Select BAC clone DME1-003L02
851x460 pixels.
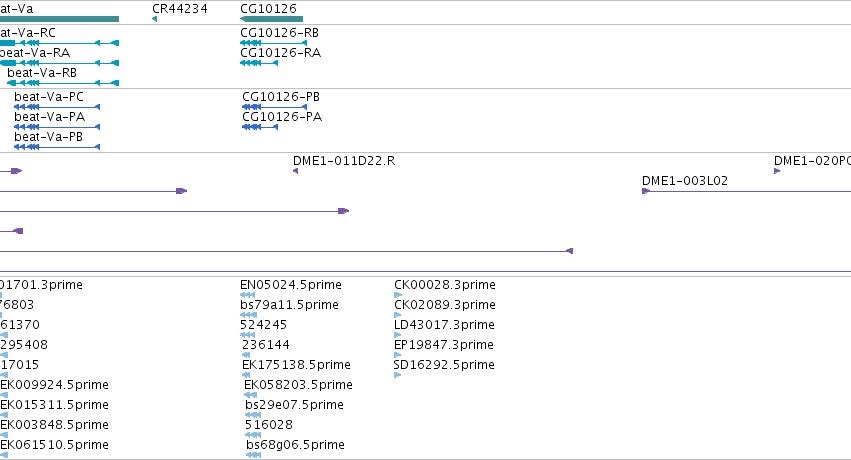pyautogui.click(x=684, y=181)
